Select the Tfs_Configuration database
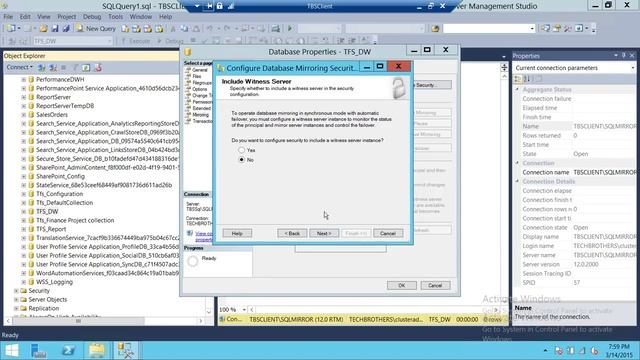 pyautogui.click(x=60, y=194)
